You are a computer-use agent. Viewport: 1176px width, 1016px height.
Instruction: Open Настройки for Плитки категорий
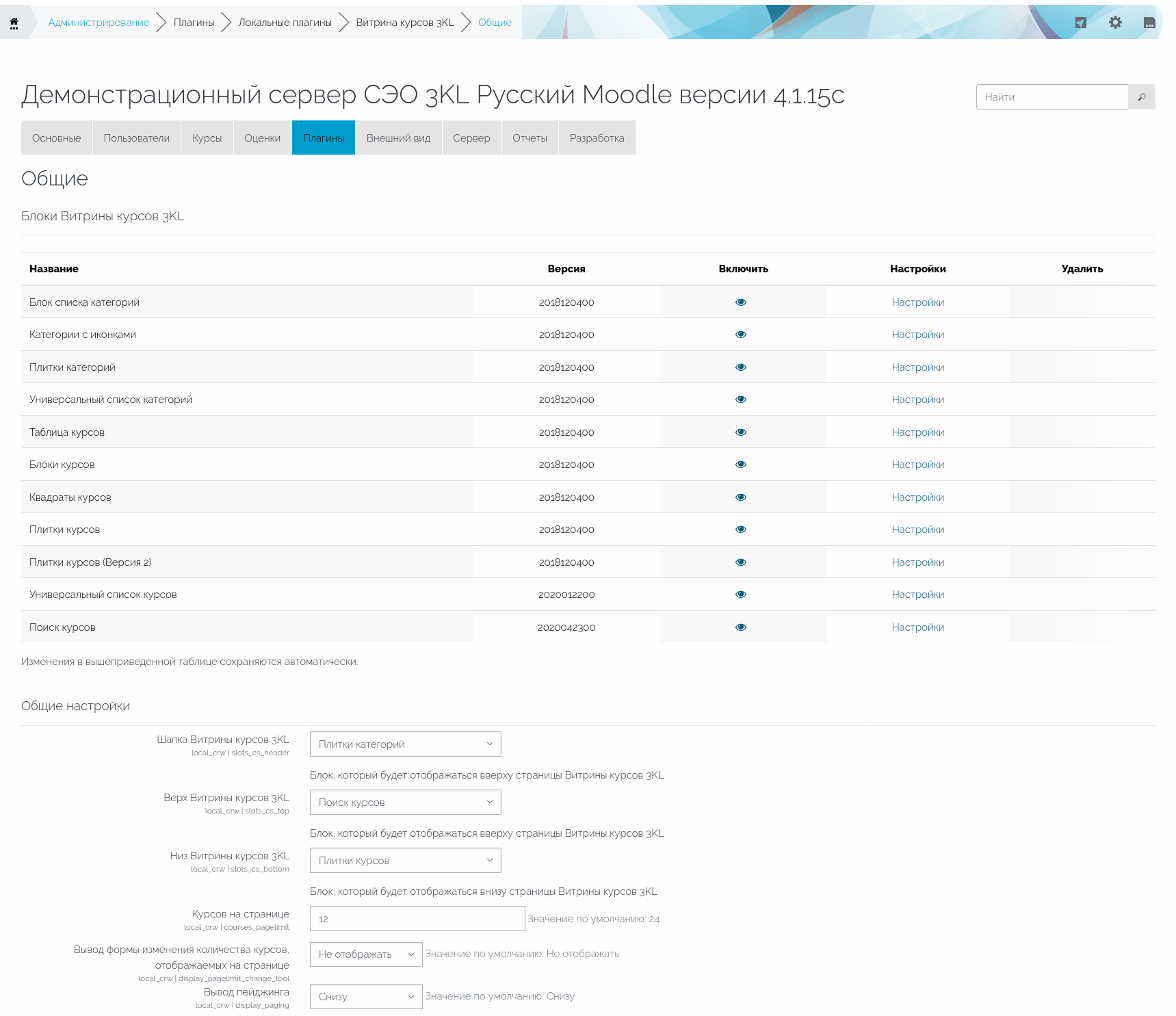coord(918,367)
